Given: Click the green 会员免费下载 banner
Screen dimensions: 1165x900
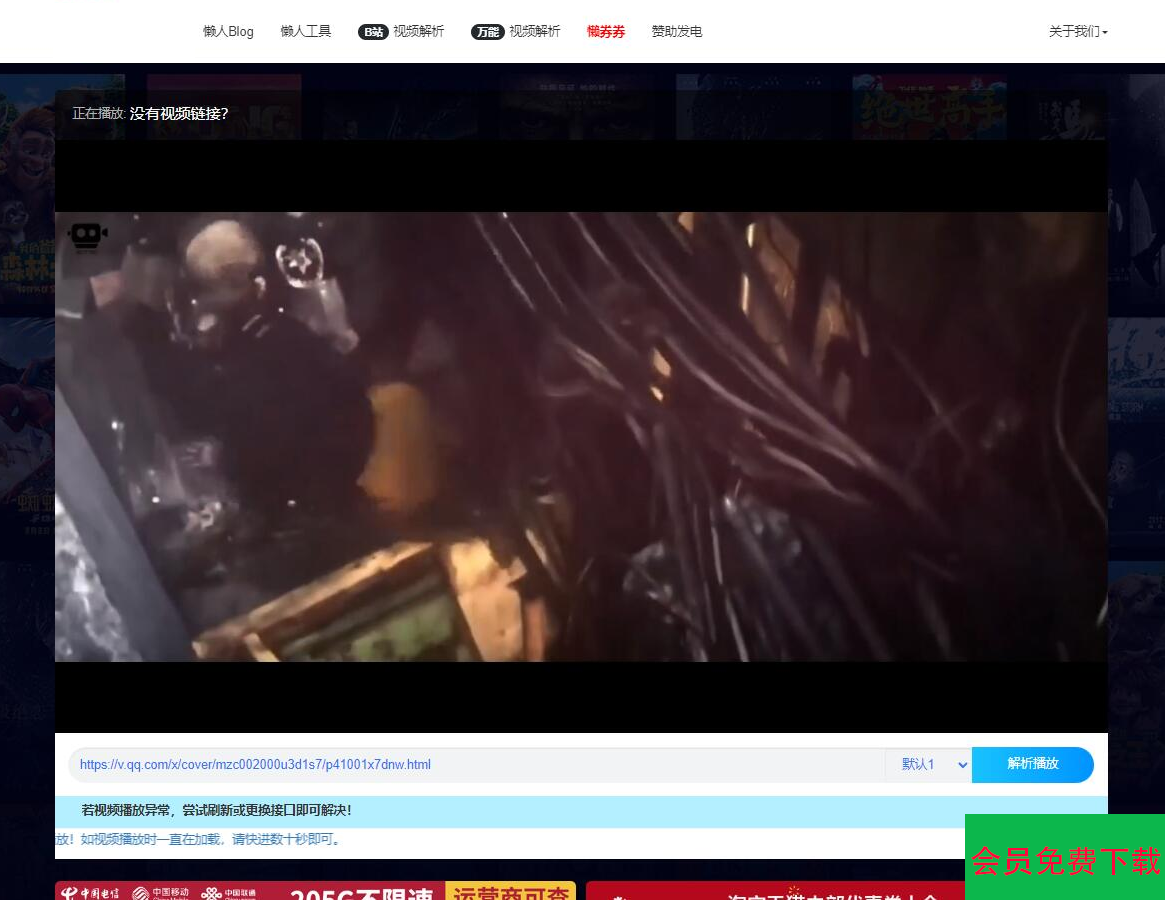Looking at the screenshot, I should point(1065,858).
